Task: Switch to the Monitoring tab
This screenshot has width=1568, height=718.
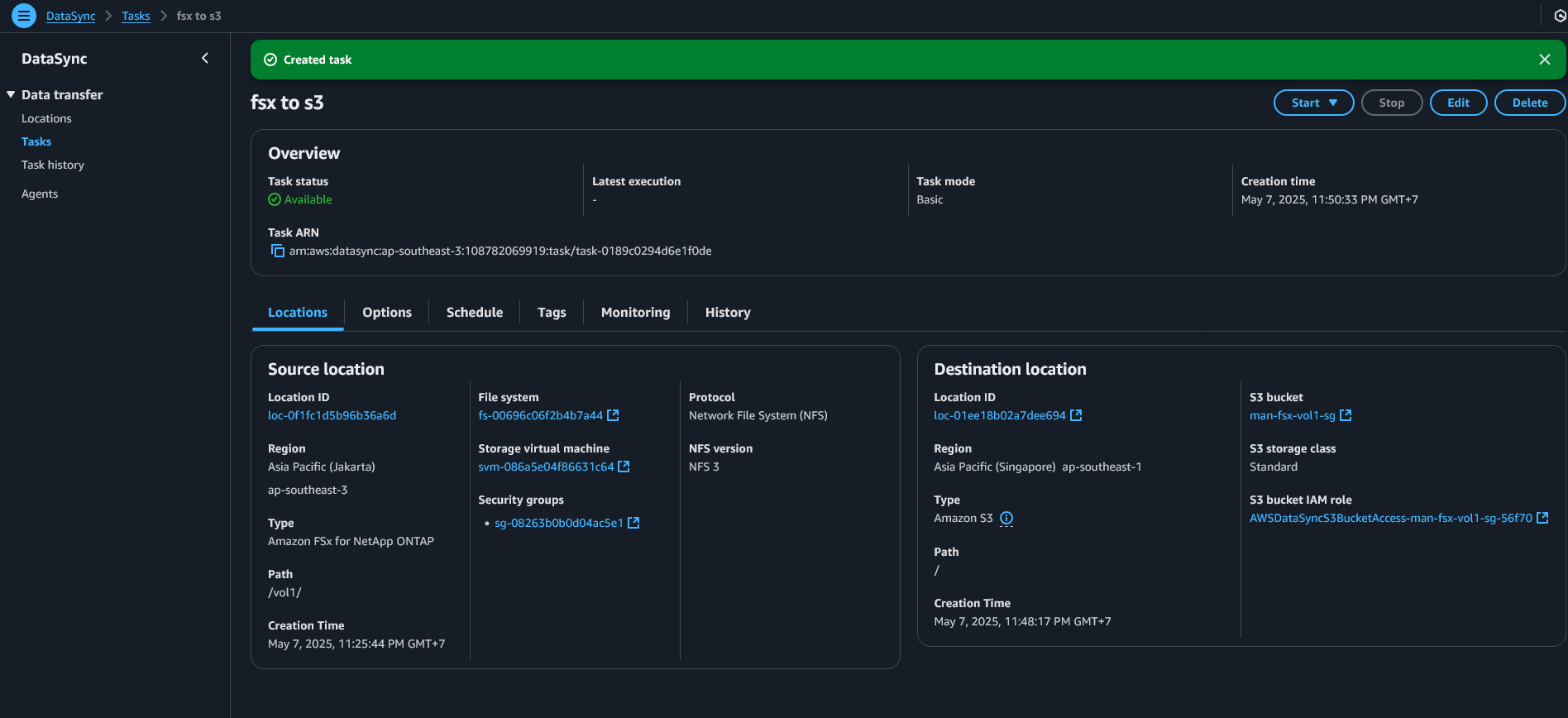Action: (x=635, y=312)
